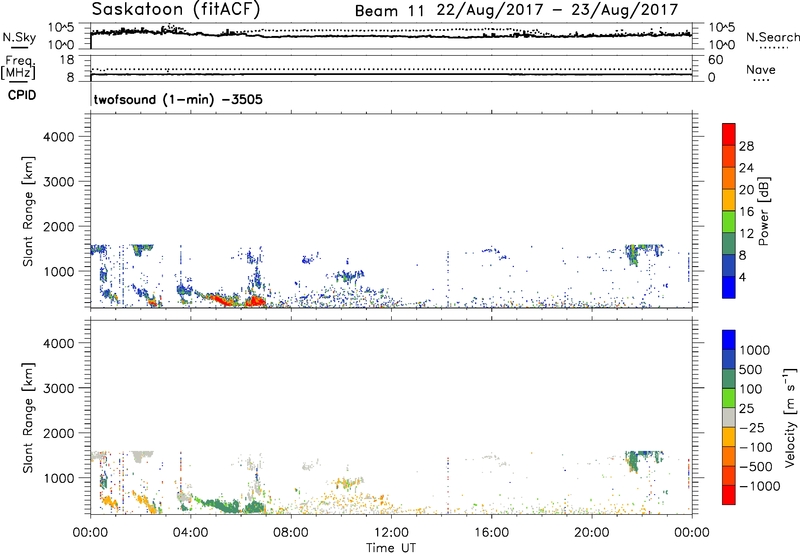Click the 'Time UT' axis title
Image resolution: width=800 pixels, height=554 pixels.
(x=391, y=548)
